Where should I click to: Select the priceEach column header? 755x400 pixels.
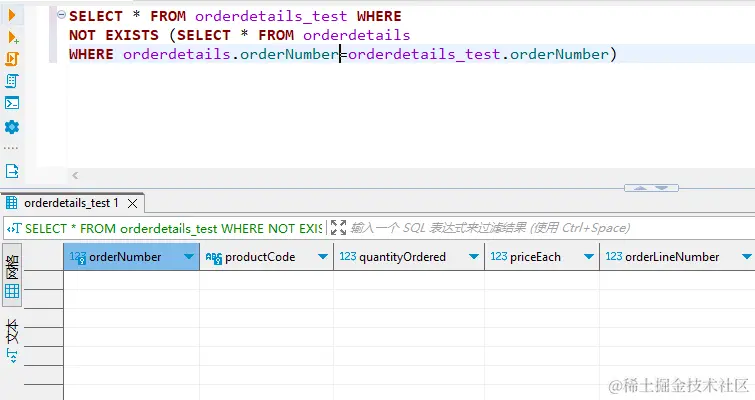pos(542,257)
